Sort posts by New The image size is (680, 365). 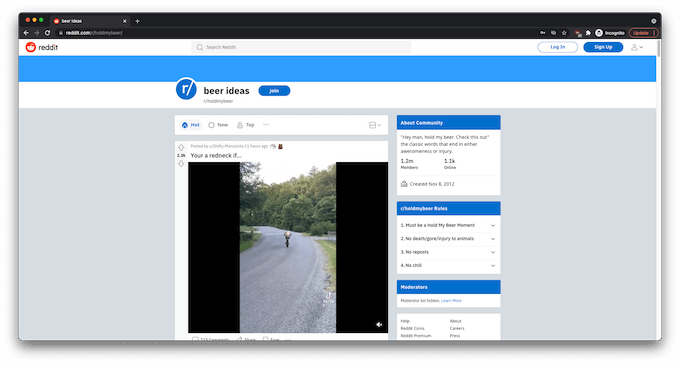coord(218,125)
